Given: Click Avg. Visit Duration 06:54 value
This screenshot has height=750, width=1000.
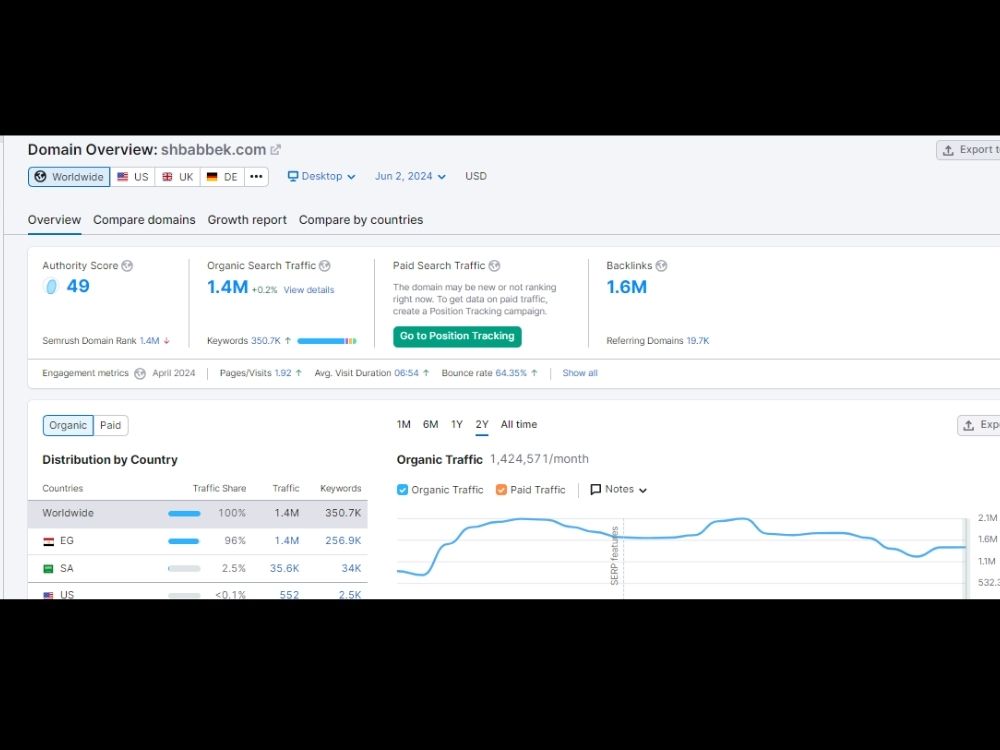Looking at the screenshot, I should (x=406, y=373).
